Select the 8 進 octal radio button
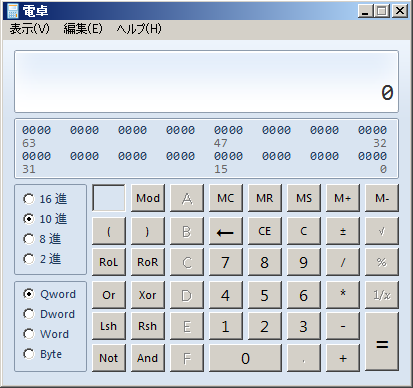The image size is (413, 388). coord(42,239)
